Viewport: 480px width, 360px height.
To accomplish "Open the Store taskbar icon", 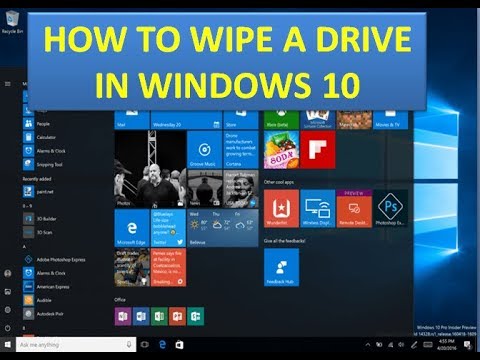I will pyautogui.click(x=179, y=344).
